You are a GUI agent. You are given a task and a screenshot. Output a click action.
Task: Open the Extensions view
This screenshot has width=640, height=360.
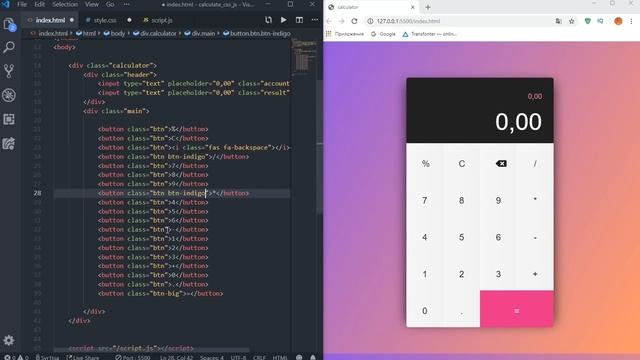pos(9,119)
